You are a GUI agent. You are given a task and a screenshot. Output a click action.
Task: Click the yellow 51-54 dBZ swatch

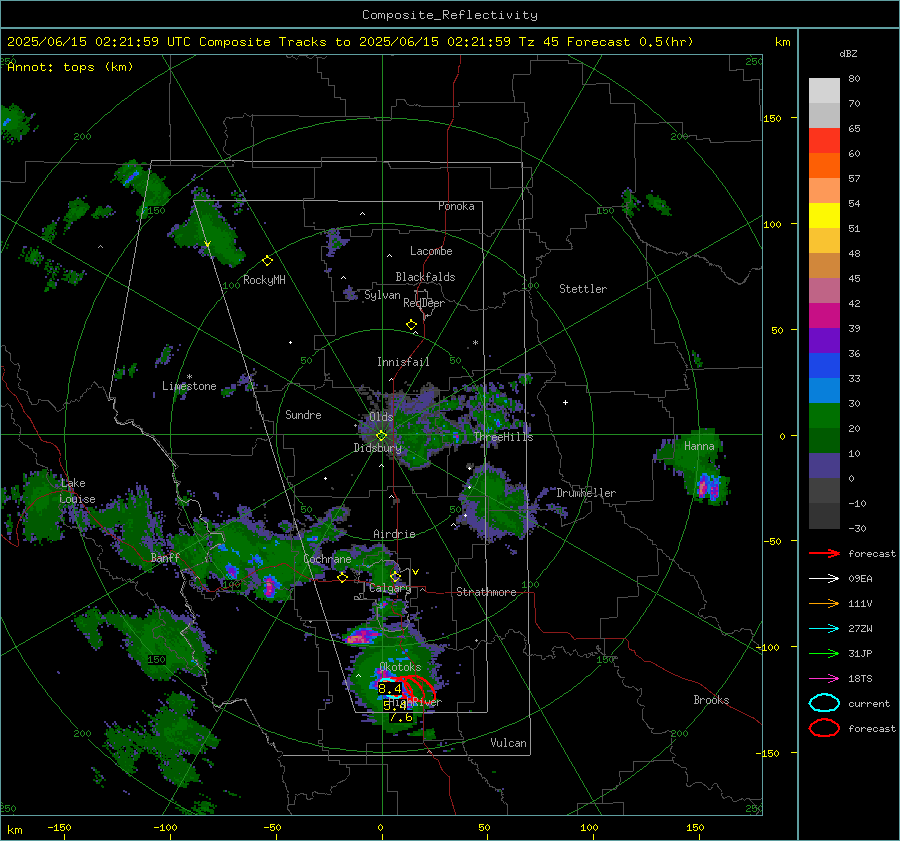[824, 215]
